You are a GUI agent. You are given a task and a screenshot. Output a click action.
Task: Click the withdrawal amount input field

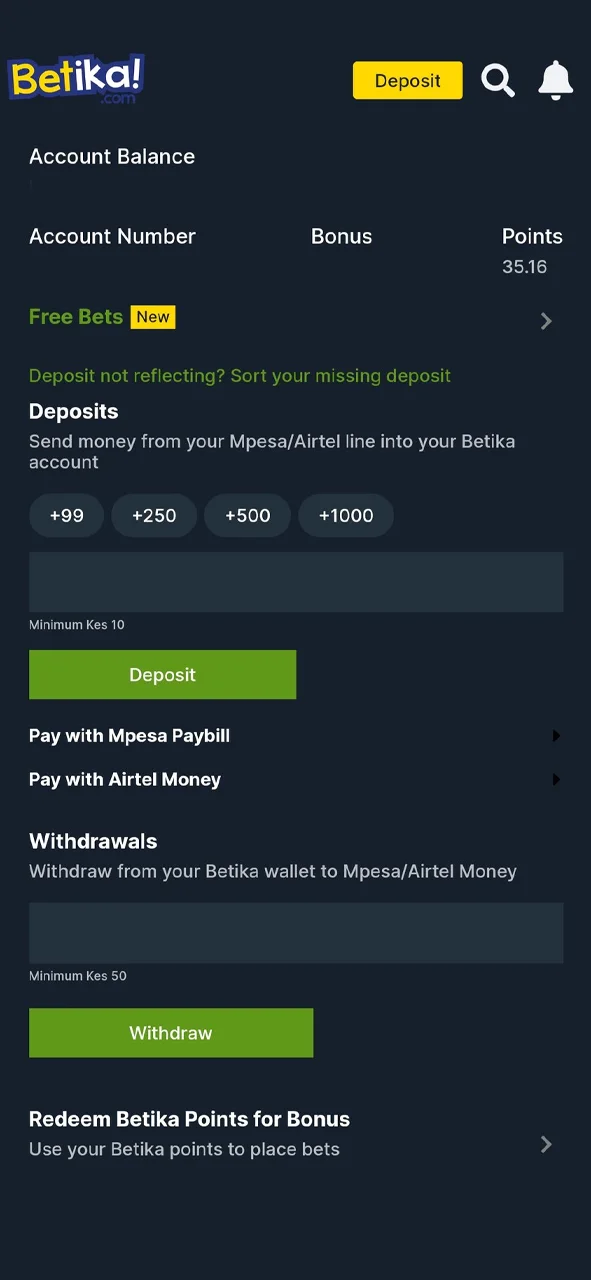(296, 932)
